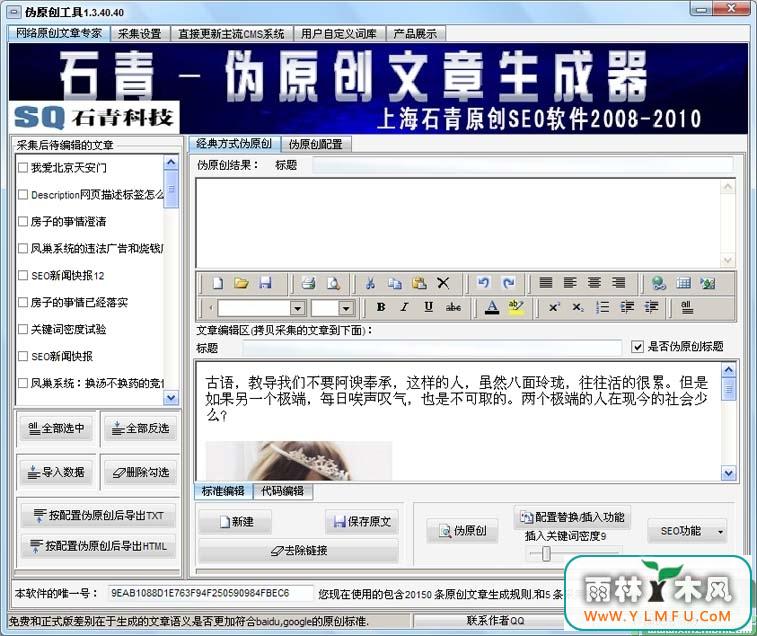Click the 去除链接 button
Image resolution: width=757 pixels, height=636 pixels.
(298, 550)
